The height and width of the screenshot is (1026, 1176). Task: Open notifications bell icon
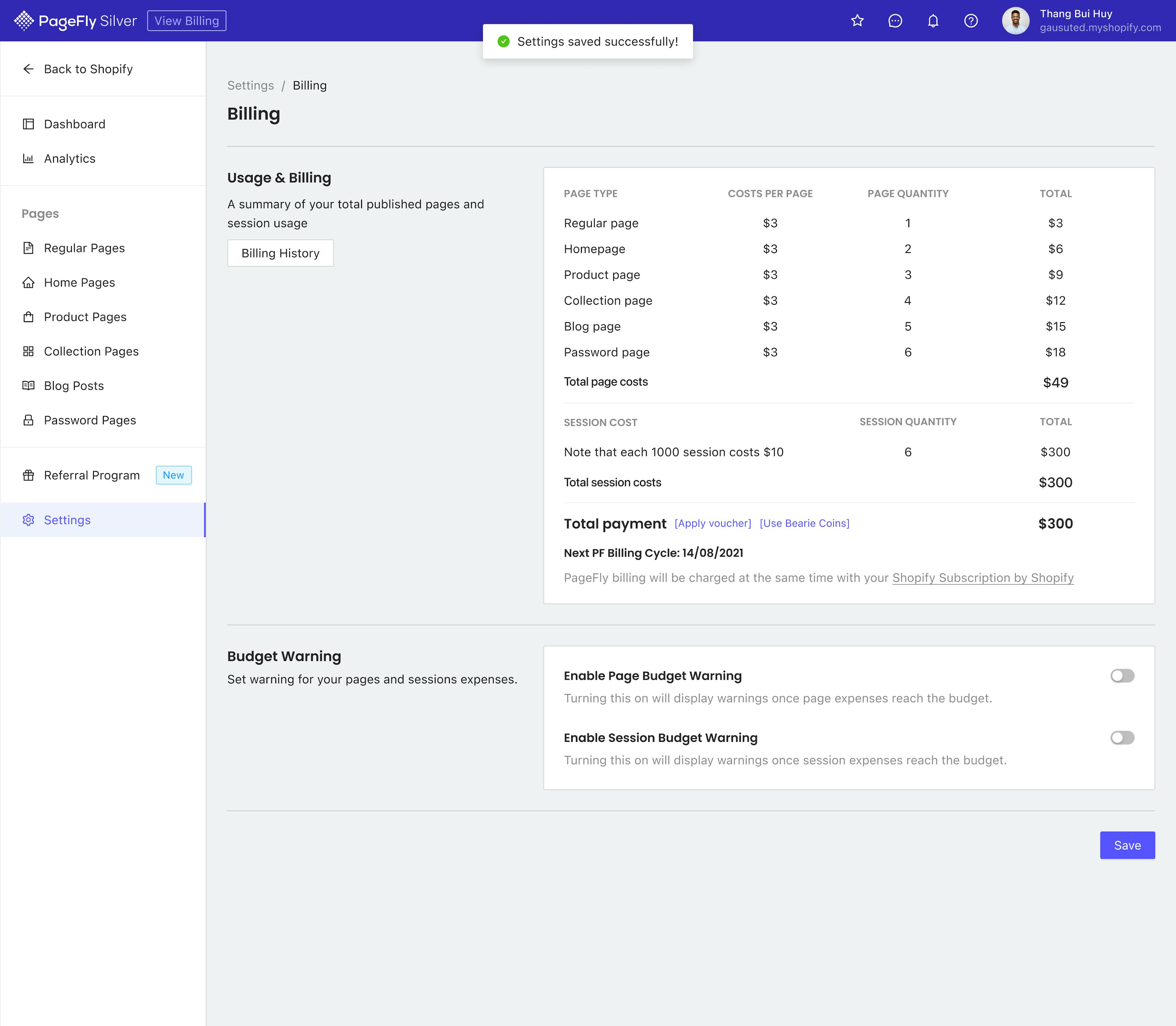click(x=933, y=21)
